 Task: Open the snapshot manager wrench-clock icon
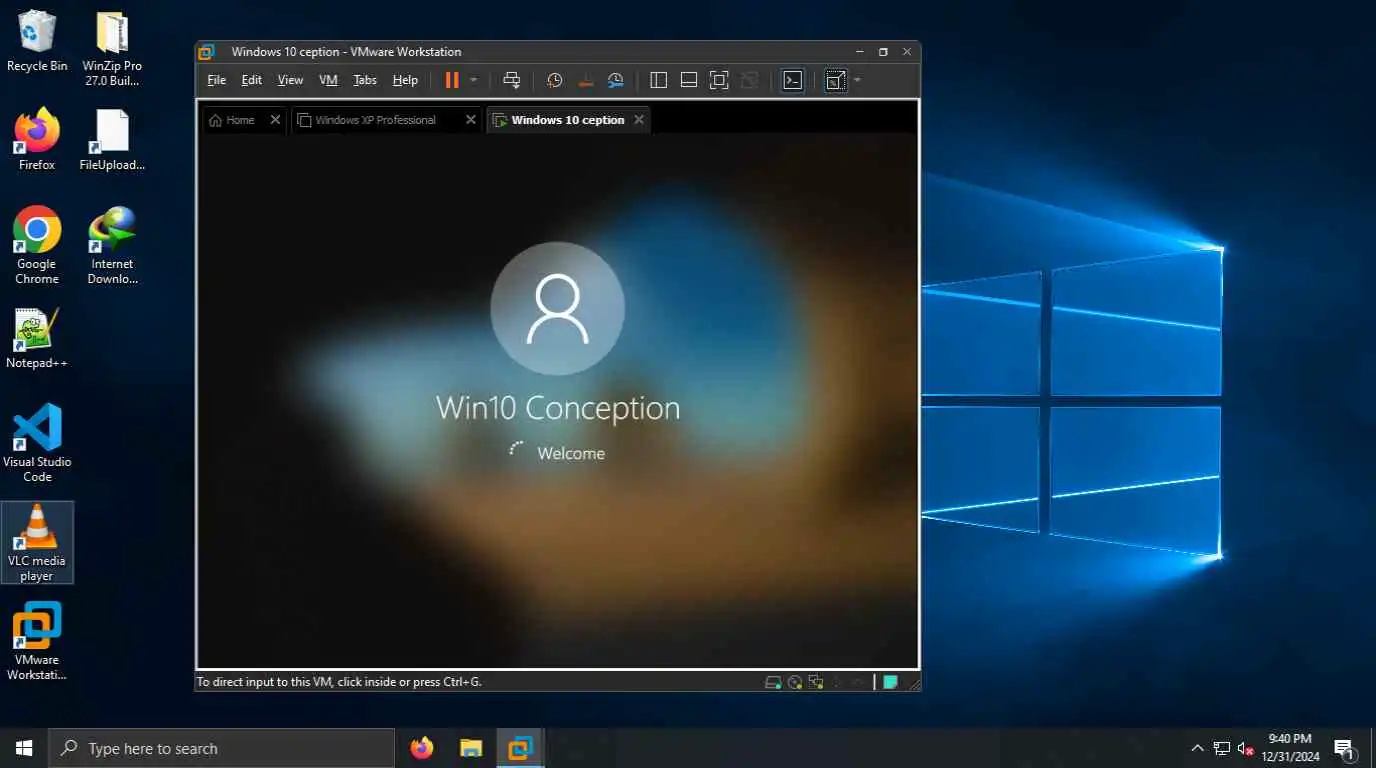click(x=616, y=80)
